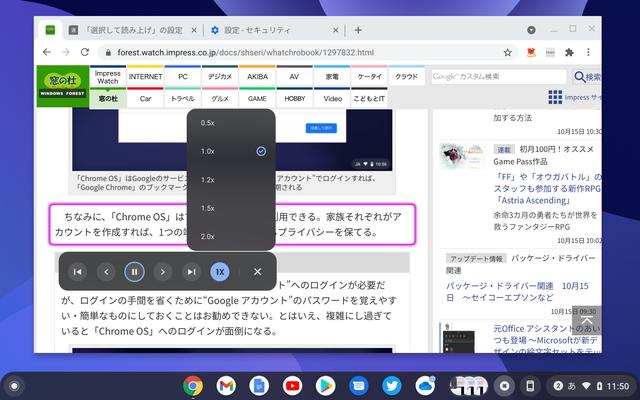Image resolution: width=640 pixels, height=400 pixels.
Task: Go back one sentence in read-aloud controls
Action: click(x=106, y=272)
